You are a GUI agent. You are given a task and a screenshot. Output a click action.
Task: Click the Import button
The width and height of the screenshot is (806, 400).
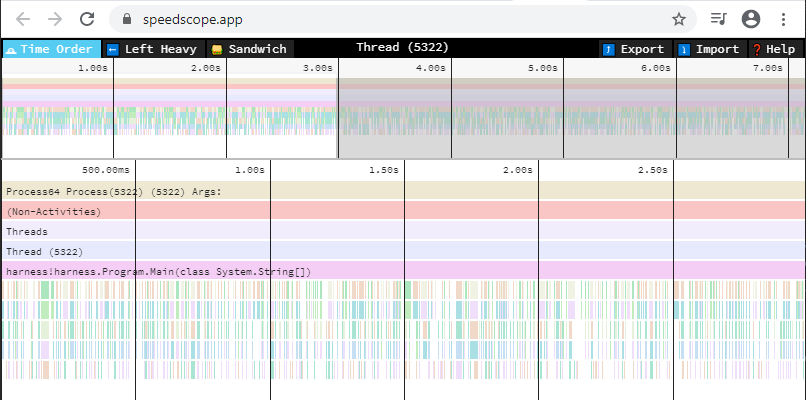[709, 49]
